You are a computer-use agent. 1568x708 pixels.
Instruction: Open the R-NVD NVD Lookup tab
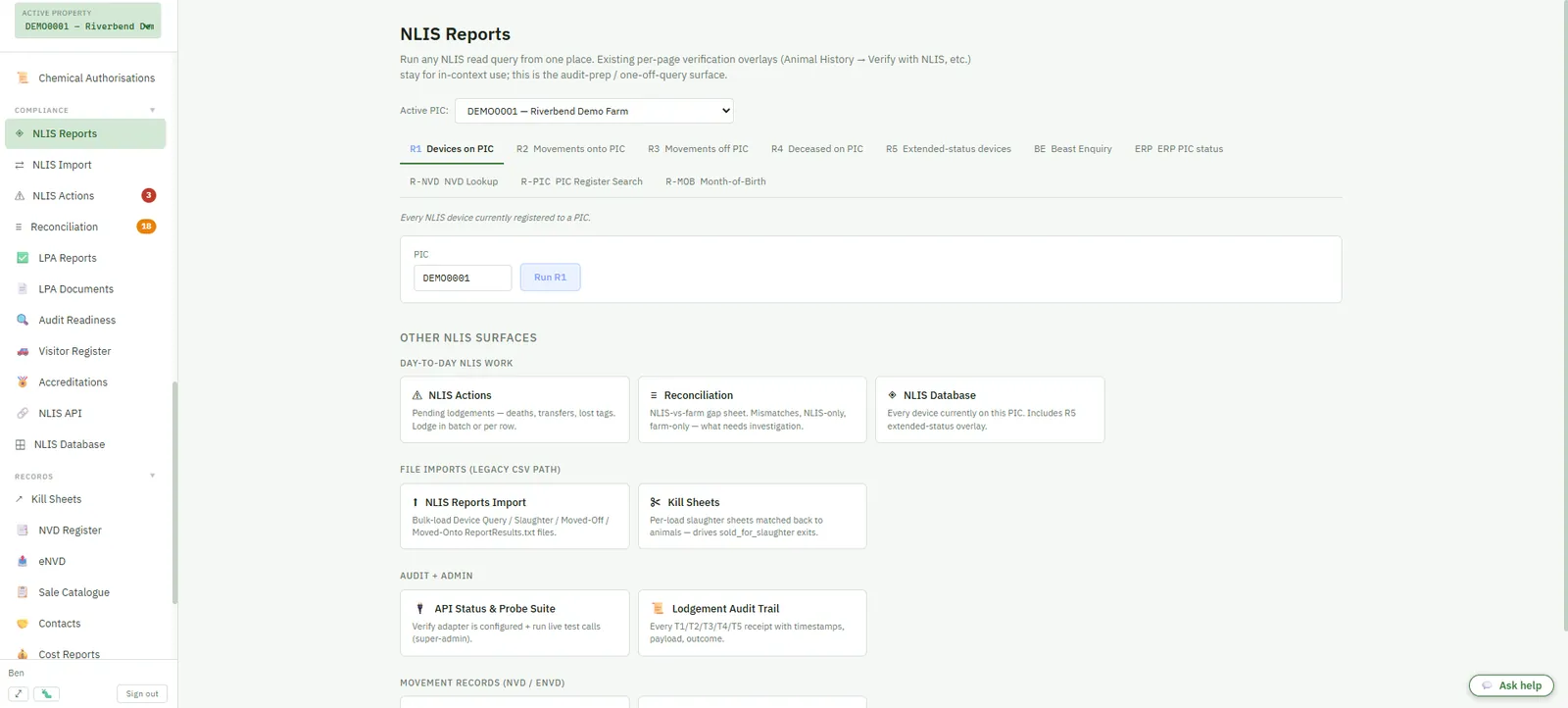coord(454,181)
